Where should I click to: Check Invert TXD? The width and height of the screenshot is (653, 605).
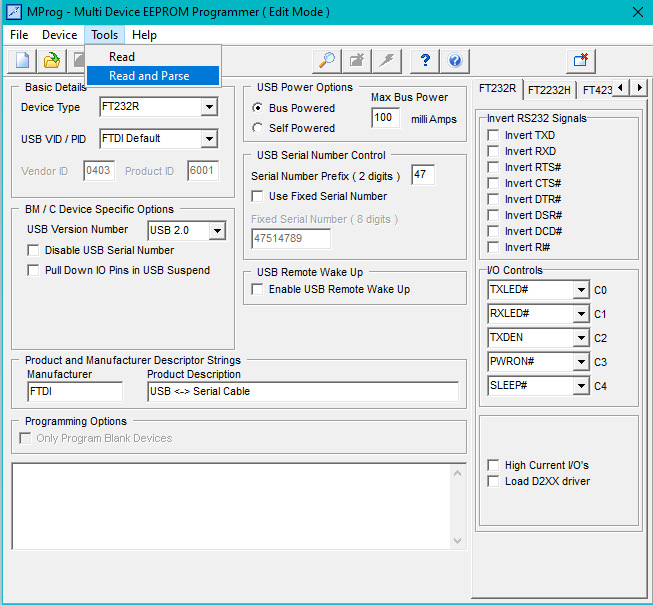click(x=493, y=135)
